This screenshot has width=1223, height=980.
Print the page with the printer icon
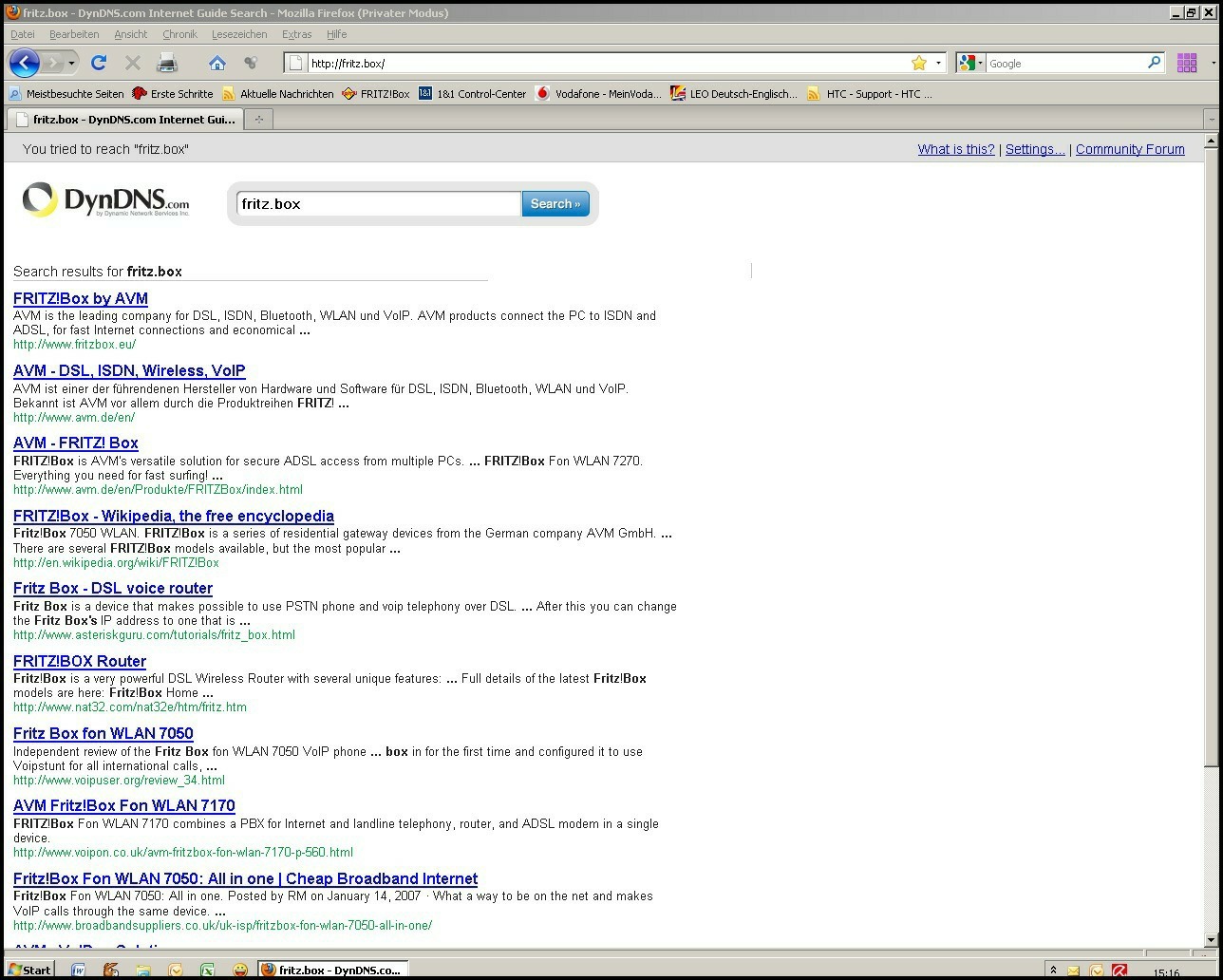pyautogui.click(x=167, y=64)
